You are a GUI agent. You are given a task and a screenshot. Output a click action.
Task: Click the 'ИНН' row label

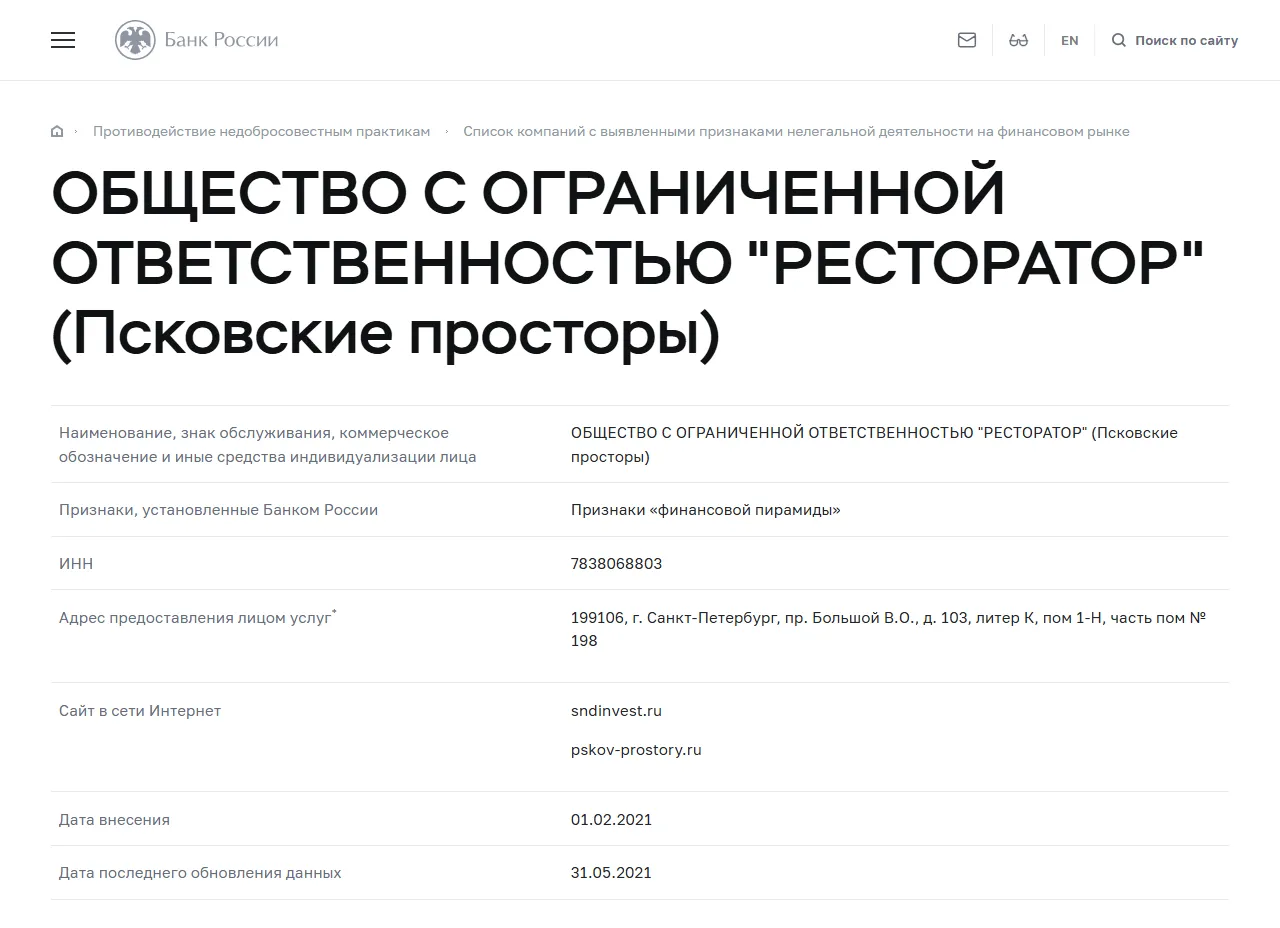point(76,564)
